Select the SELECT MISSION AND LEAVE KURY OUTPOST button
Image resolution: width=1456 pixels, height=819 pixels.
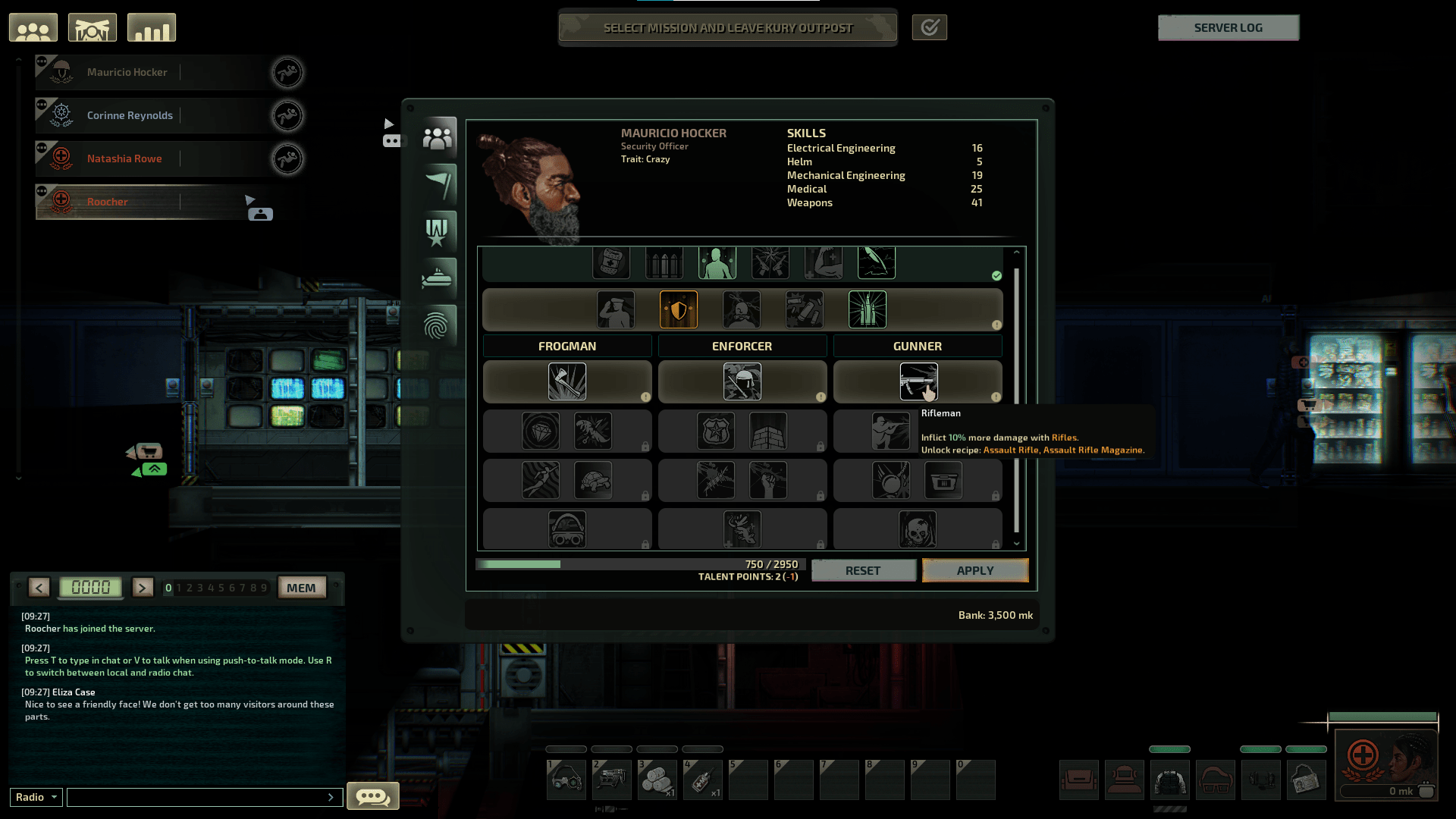(729, 27)
